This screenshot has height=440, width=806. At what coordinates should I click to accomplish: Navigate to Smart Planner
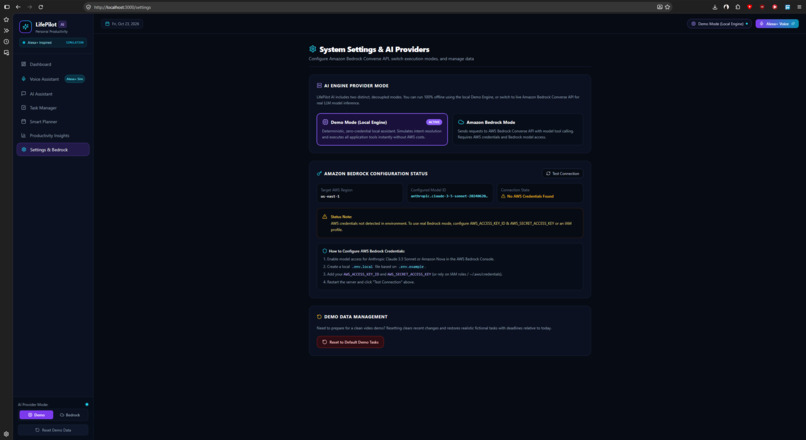[53, 122]
